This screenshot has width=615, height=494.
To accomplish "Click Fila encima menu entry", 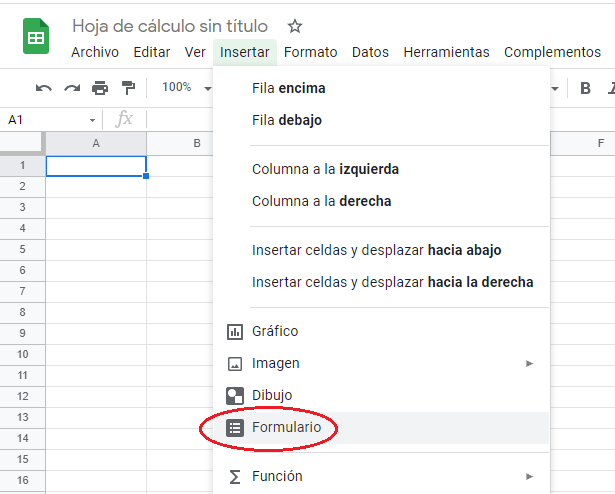I will (288, 88).
